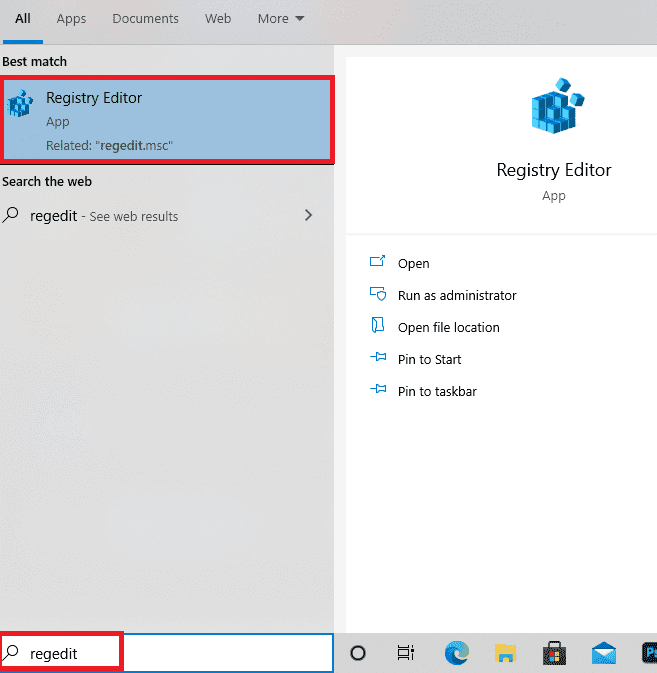Click the Open action icon
Viewport: 657px width, 673px height.
(378, 261)
